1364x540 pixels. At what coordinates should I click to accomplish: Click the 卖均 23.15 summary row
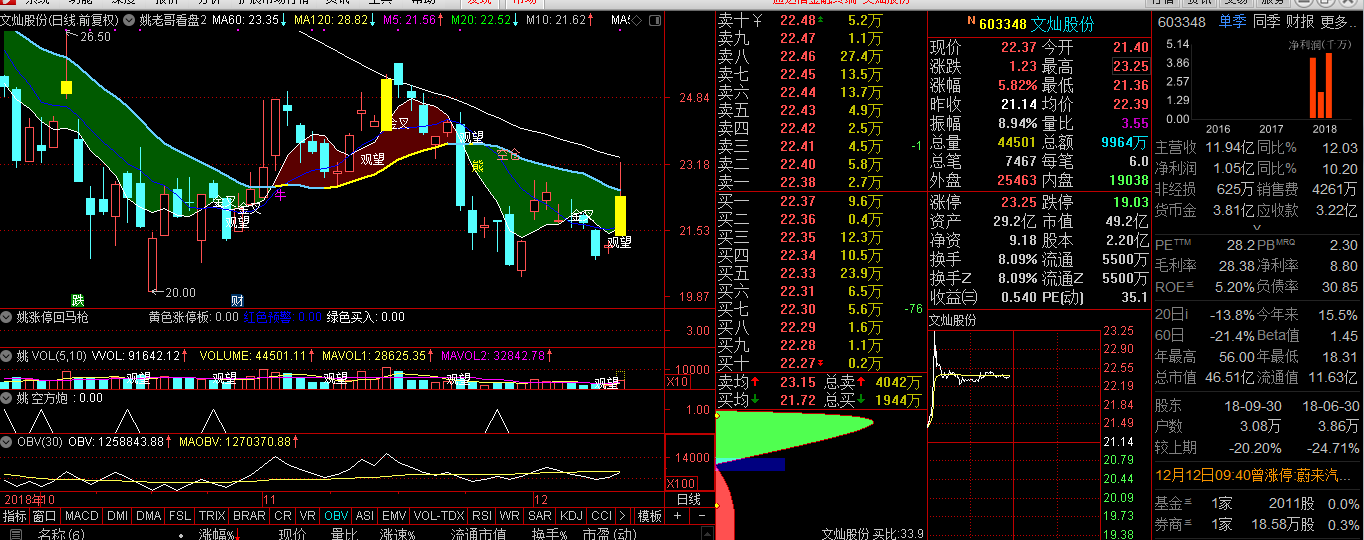[821, 382]
